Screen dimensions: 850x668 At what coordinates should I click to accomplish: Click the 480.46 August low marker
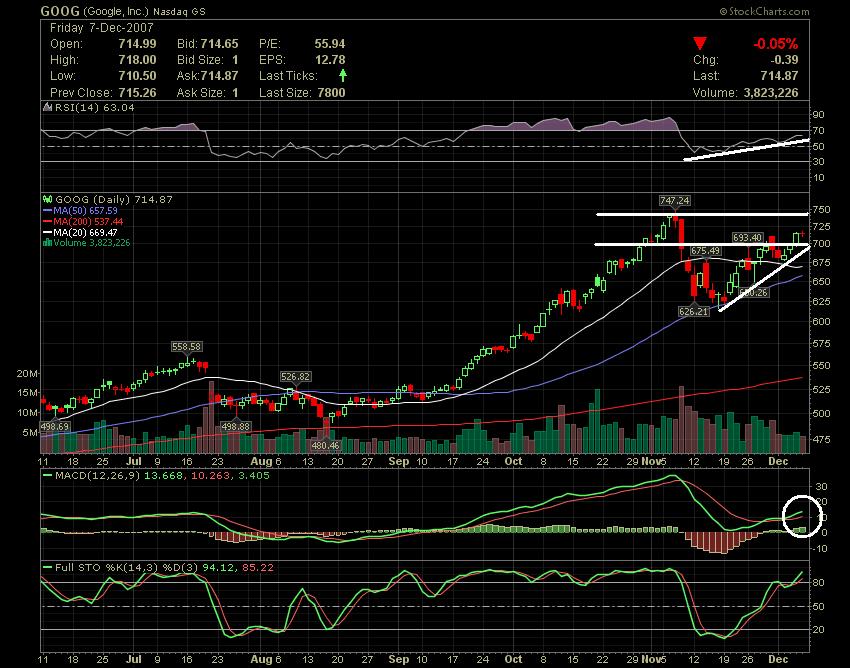coord(325,446)
